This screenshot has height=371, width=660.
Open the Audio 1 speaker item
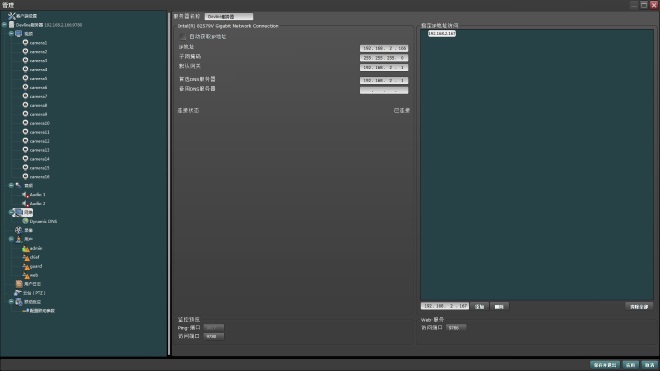point(25,195)
